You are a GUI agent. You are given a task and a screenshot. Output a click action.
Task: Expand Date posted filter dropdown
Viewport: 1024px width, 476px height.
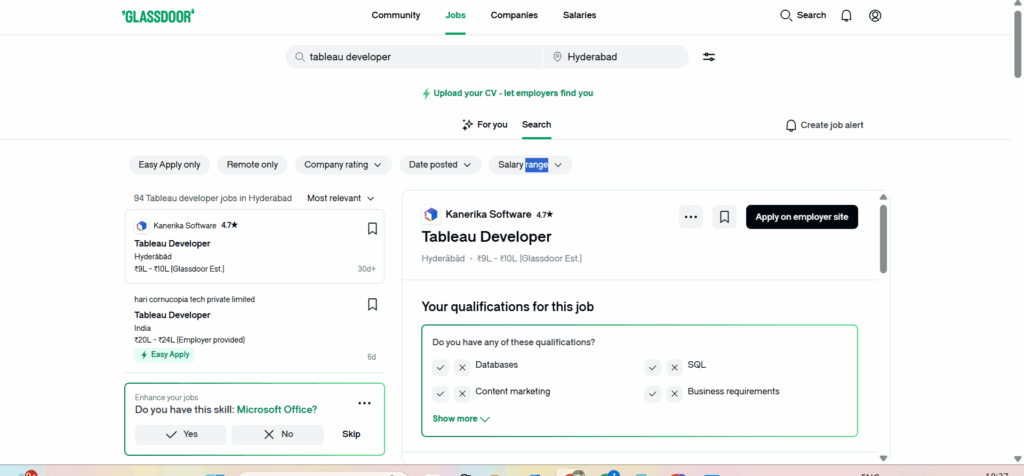[440, 165]
